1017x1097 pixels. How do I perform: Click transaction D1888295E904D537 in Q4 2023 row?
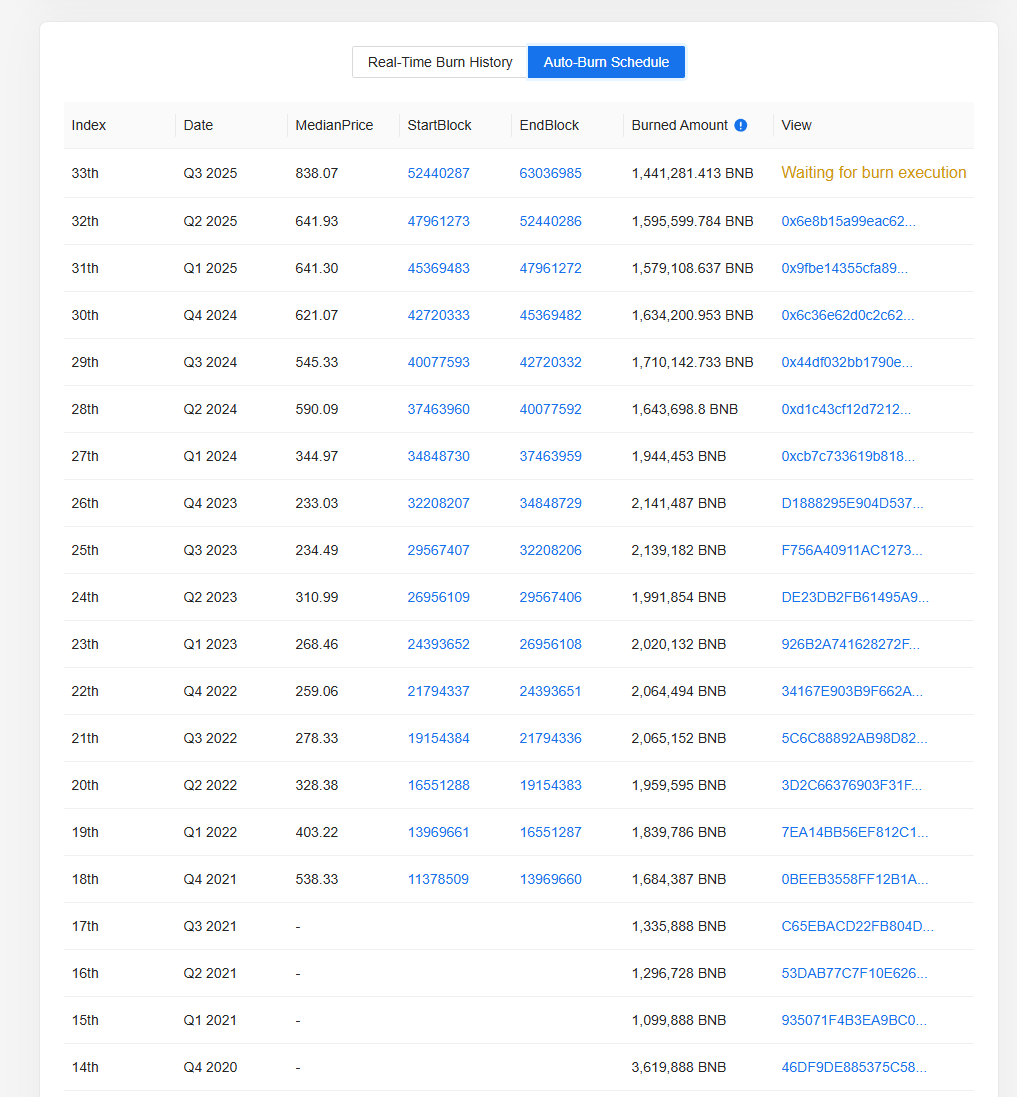point(850,502)
